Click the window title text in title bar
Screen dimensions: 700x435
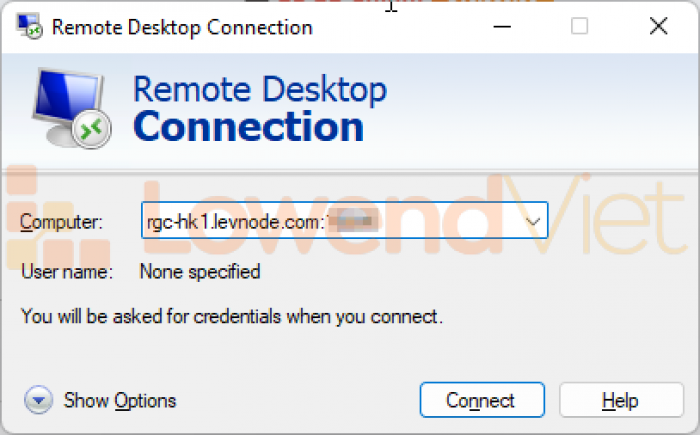point(182,27)
